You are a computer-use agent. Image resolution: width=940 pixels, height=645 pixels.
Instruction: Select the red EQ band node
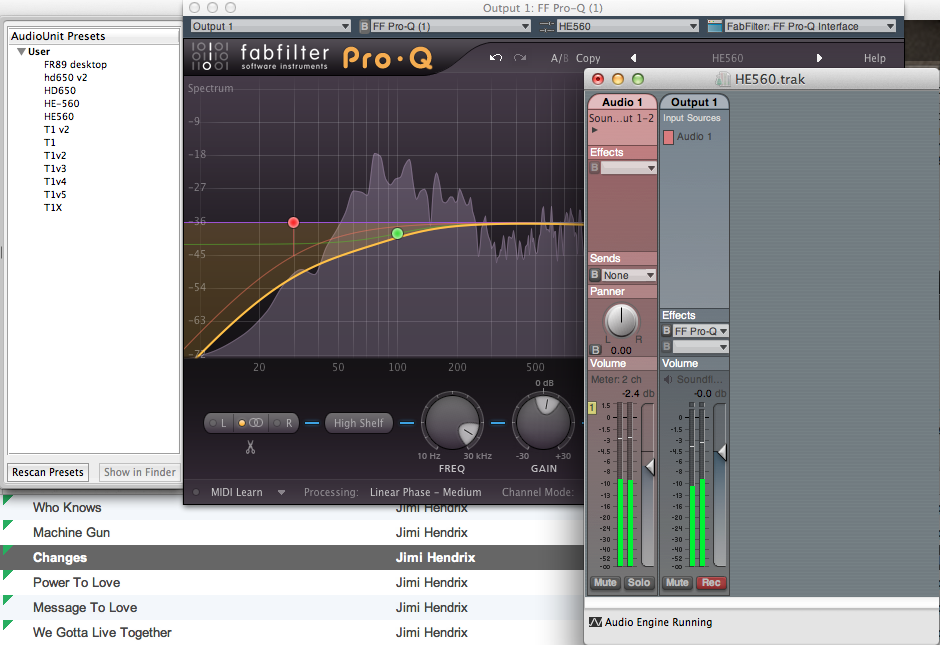pyautogui.click(x=293, y=222)
